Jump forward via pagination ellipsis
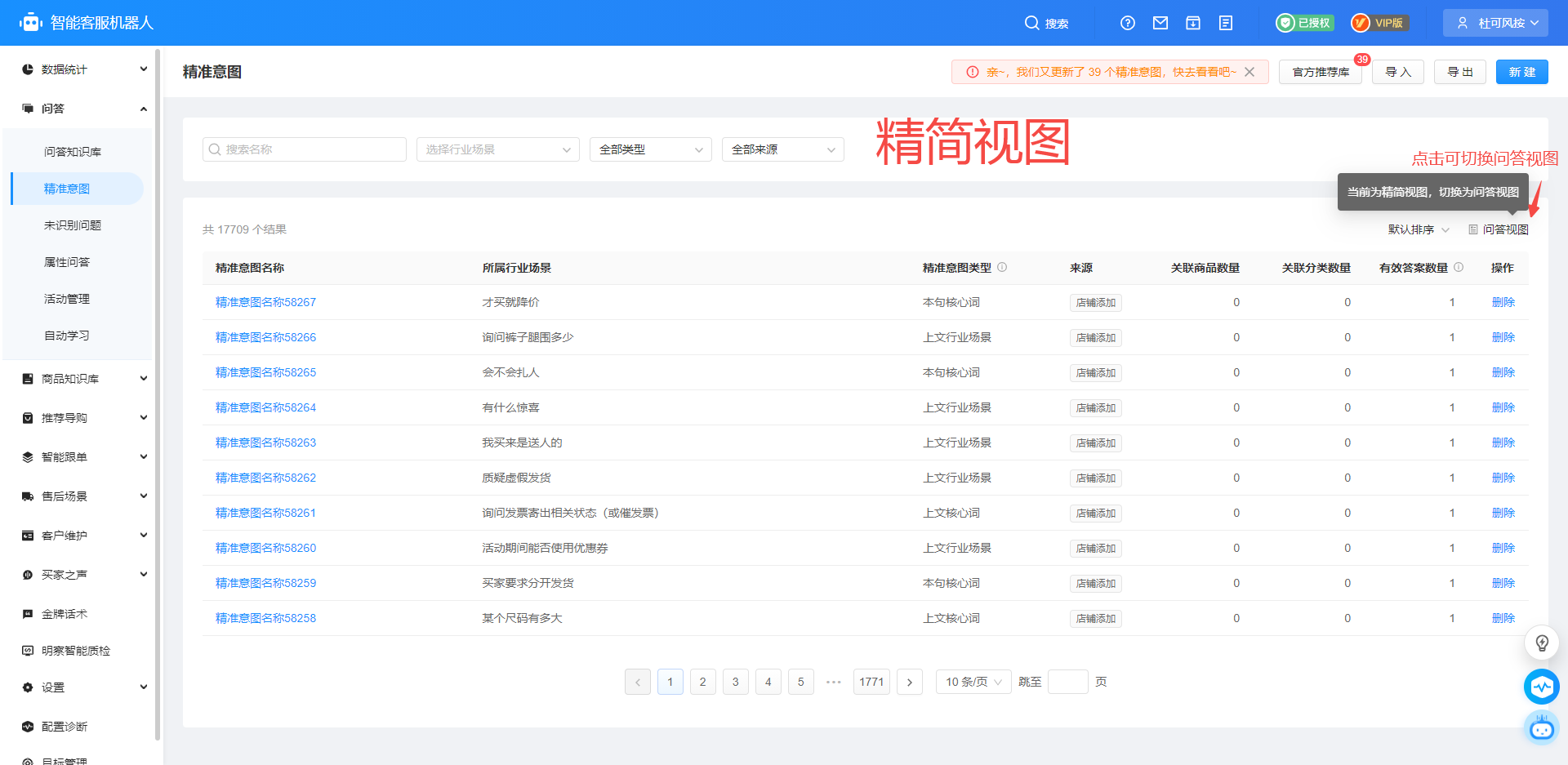Image resolution: width=1568 pixels, height=765 pixels. [834, 682]
